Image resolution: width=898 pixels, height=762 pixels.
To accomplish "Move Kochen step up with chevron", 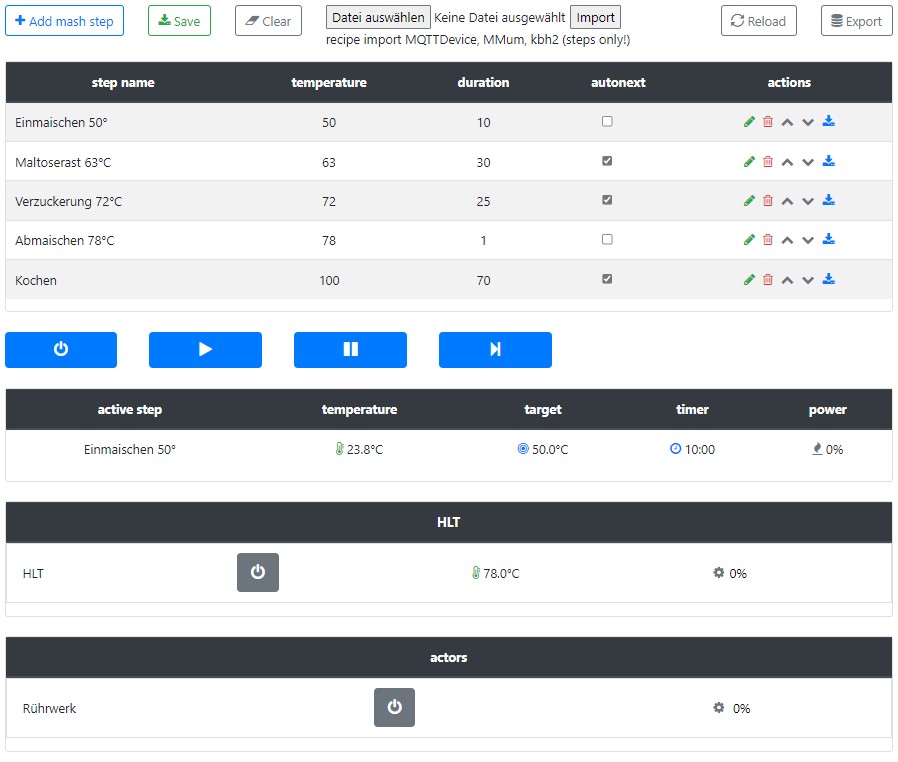I will [x=787, y=280].
